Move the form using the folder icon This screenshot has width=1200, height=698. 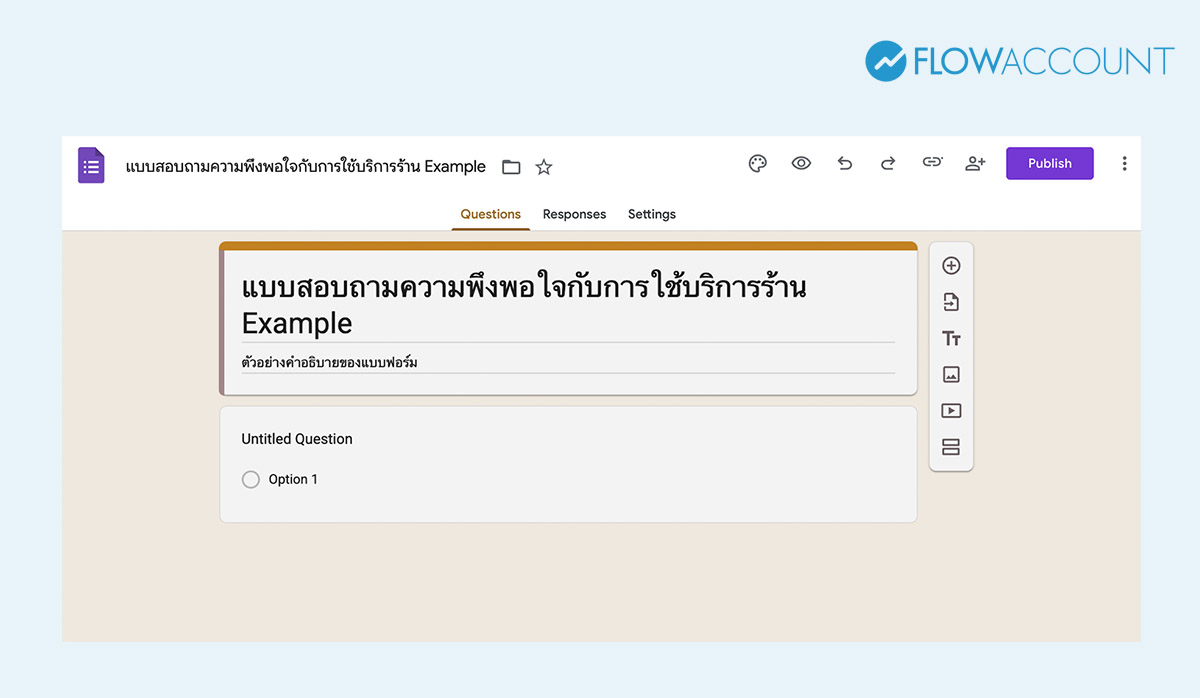[511, 167]
